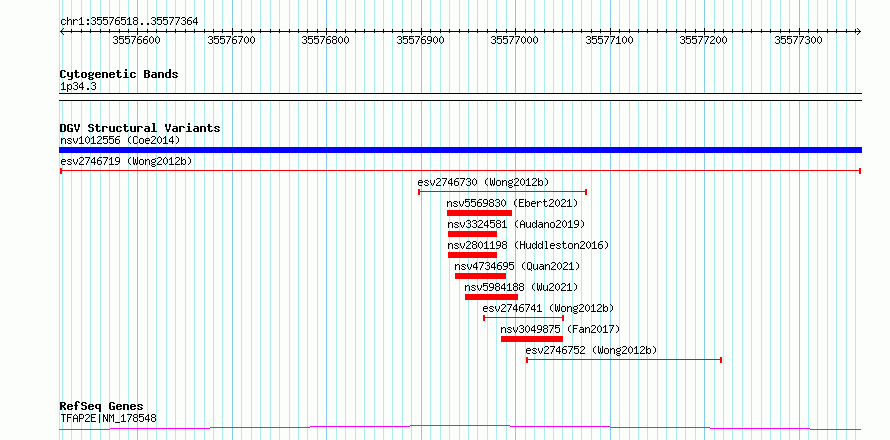Select the 1p34.3 band label
Image resolution: width=890 pixels, height=440 pixels.
(x=78, y=87)
